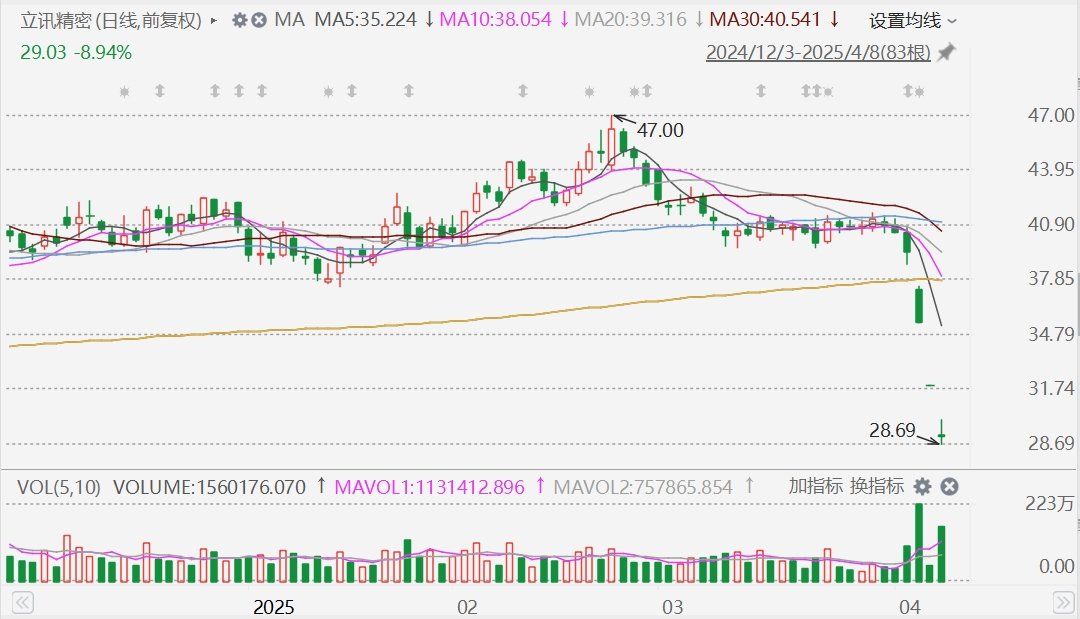The height and width of the screenshot is (619, 1080).
Task: Select the MA5:35.224 line label
Action: click(366, 20)
